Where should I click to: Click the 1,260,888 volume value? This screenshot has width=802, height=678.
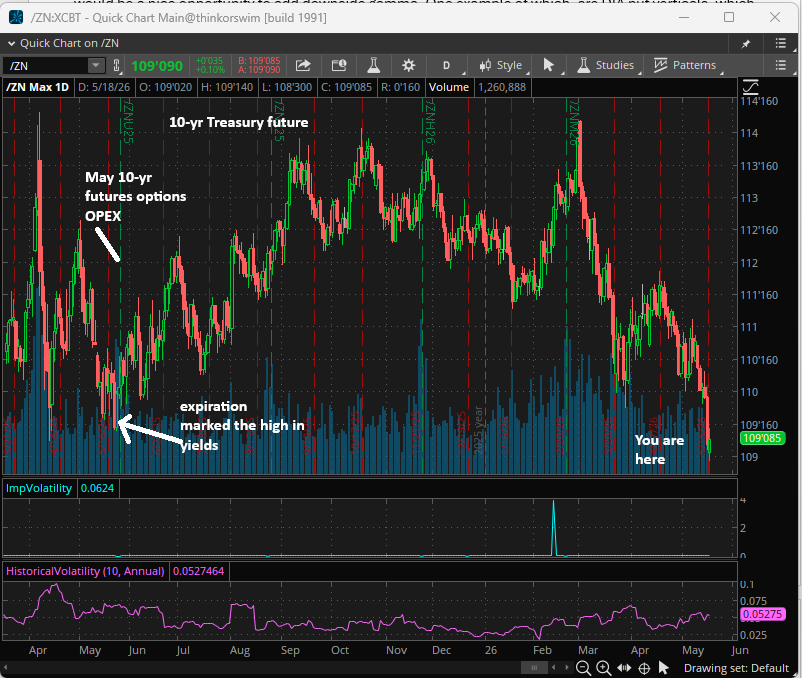(502, 87)
